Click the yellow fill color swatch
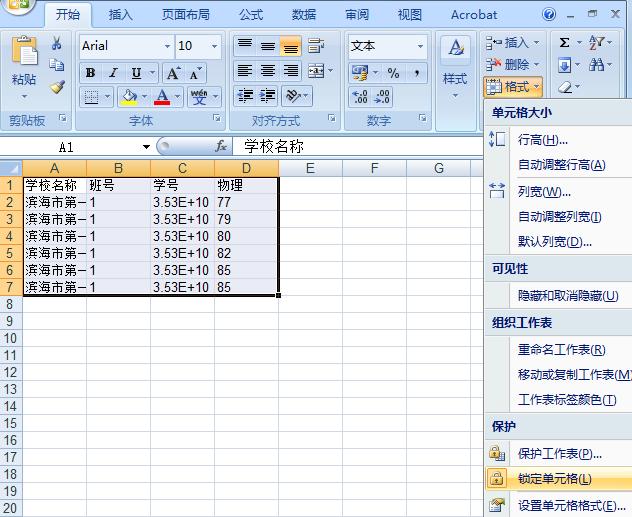 tap(128, 97)
